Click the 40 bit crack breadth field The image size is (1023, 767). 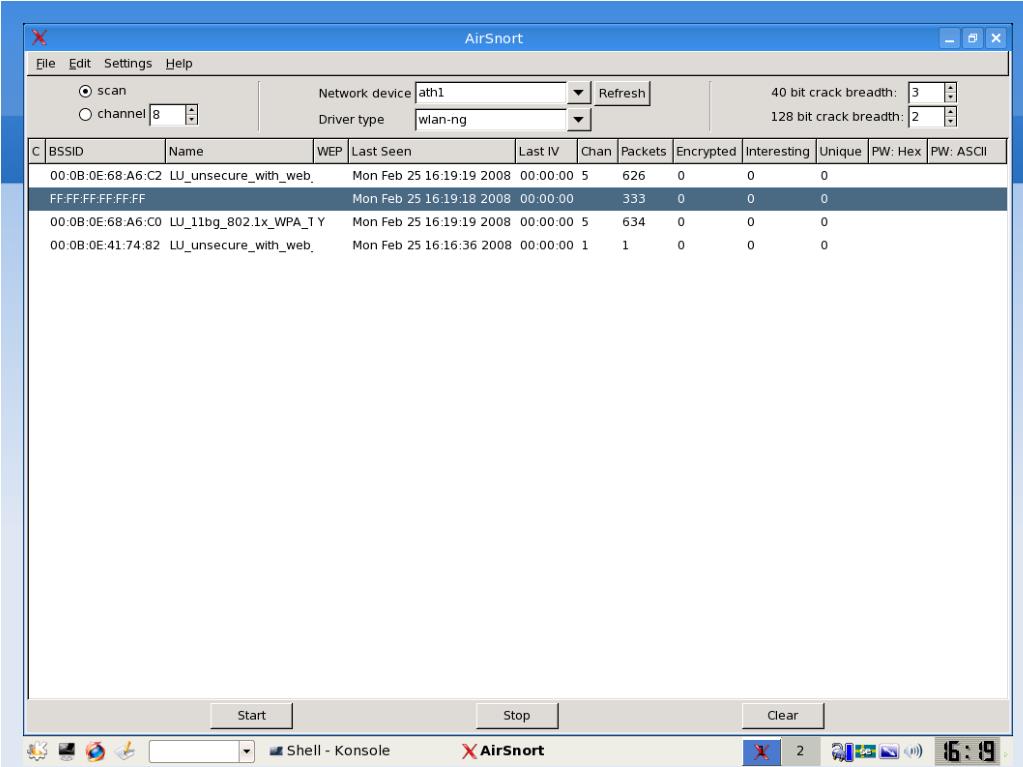926,93
